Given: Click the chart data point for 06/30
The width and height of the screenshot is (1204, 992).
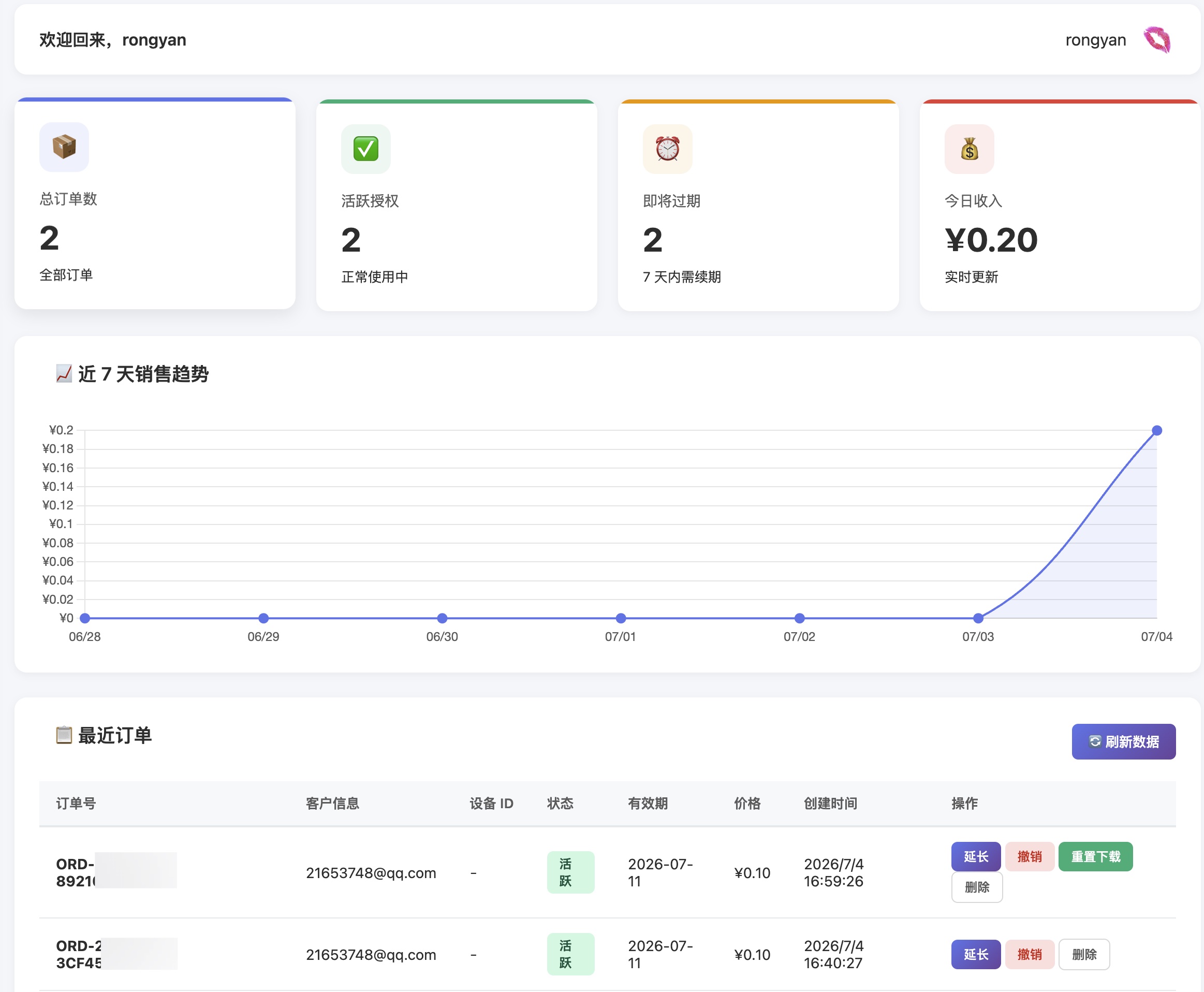Looking at the screenshot, I should pos(442,618).
